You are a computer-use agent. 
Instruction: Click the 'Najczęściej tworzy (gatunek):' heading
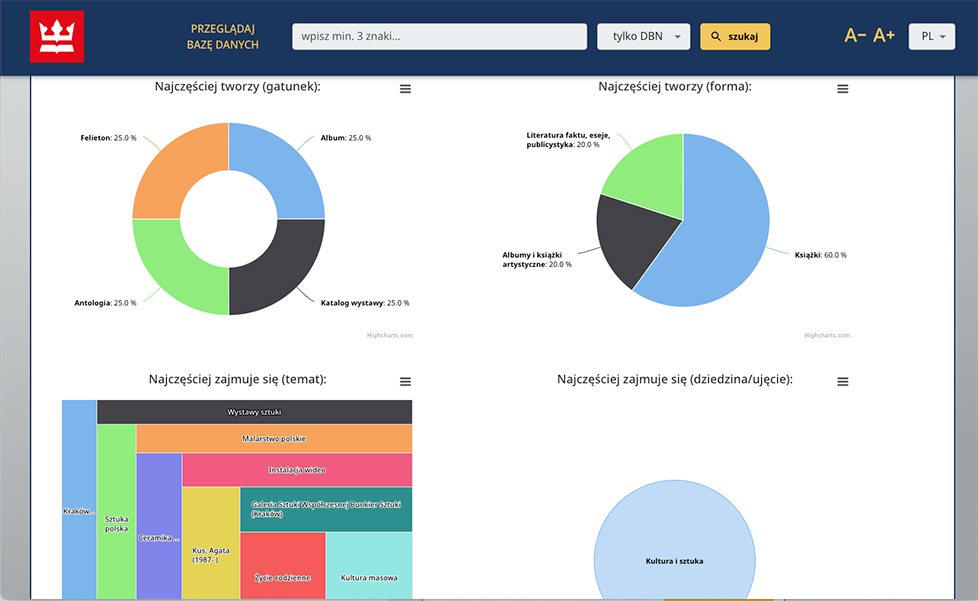pos(238,87)
